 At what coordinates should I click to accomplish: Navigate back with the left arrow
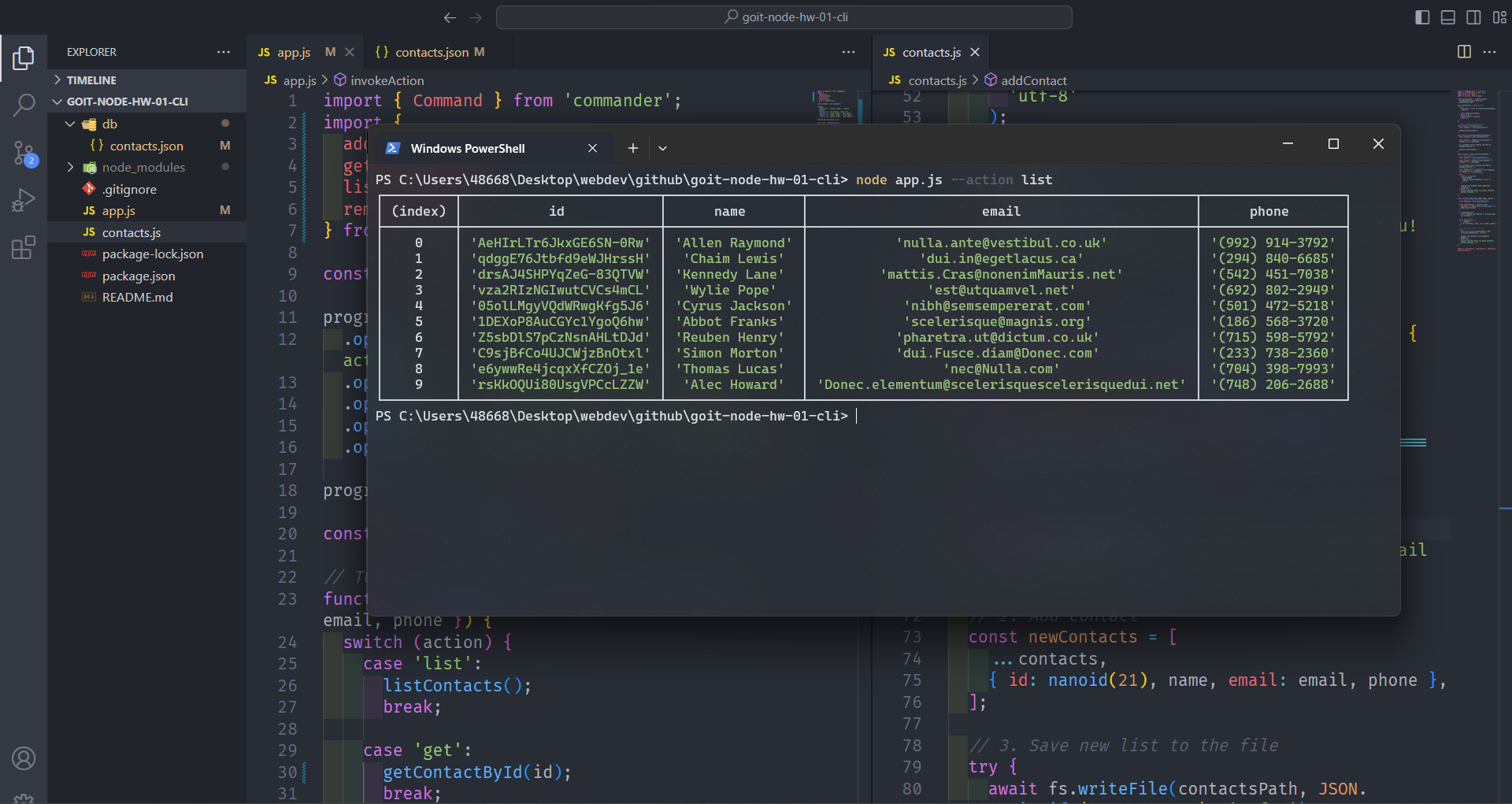pos(450,17)
